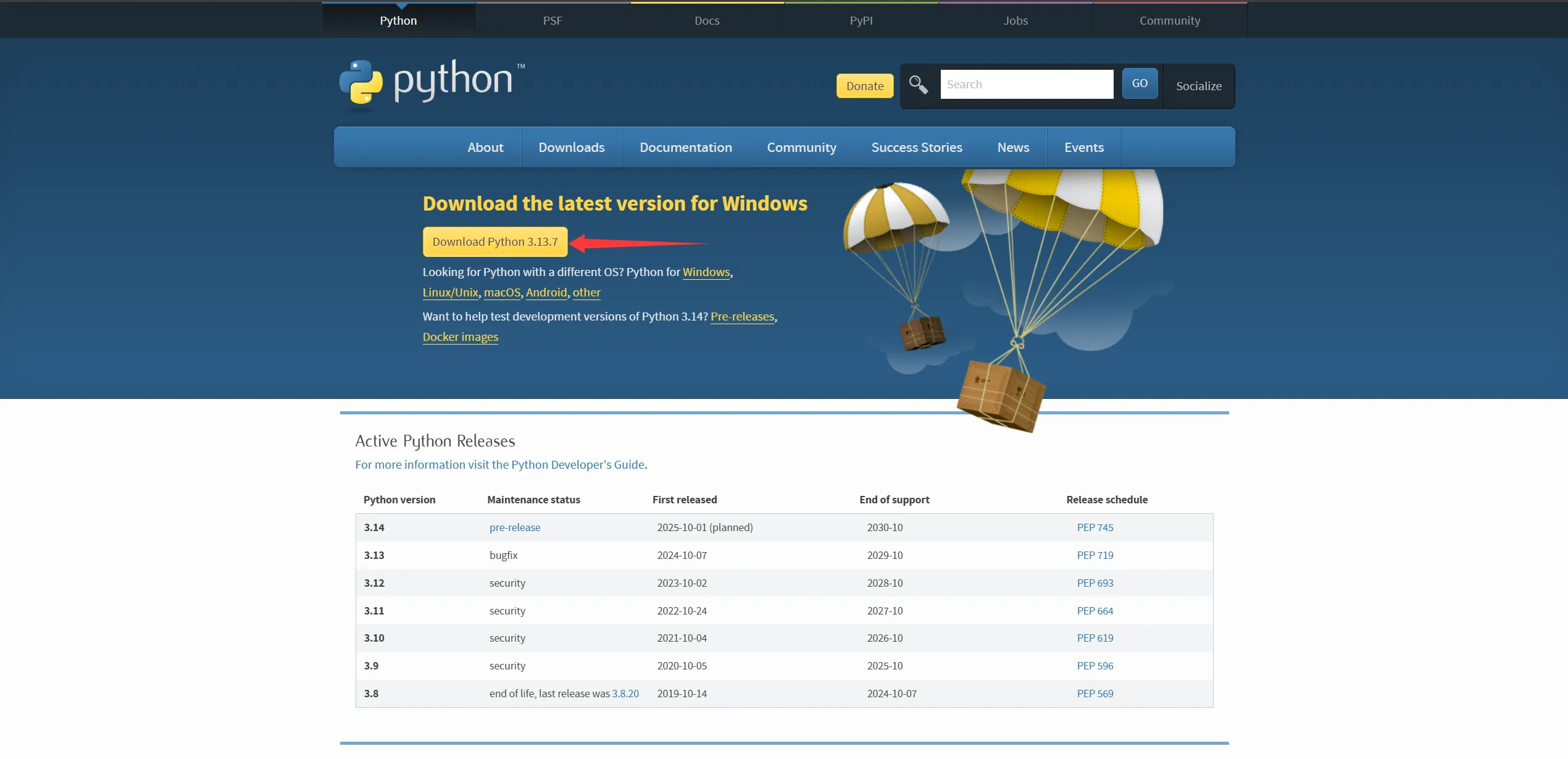The height and width of the screenshot is (759, 1568).
Task: Open the Pre-releases link
Action: (x=742, y=316)
